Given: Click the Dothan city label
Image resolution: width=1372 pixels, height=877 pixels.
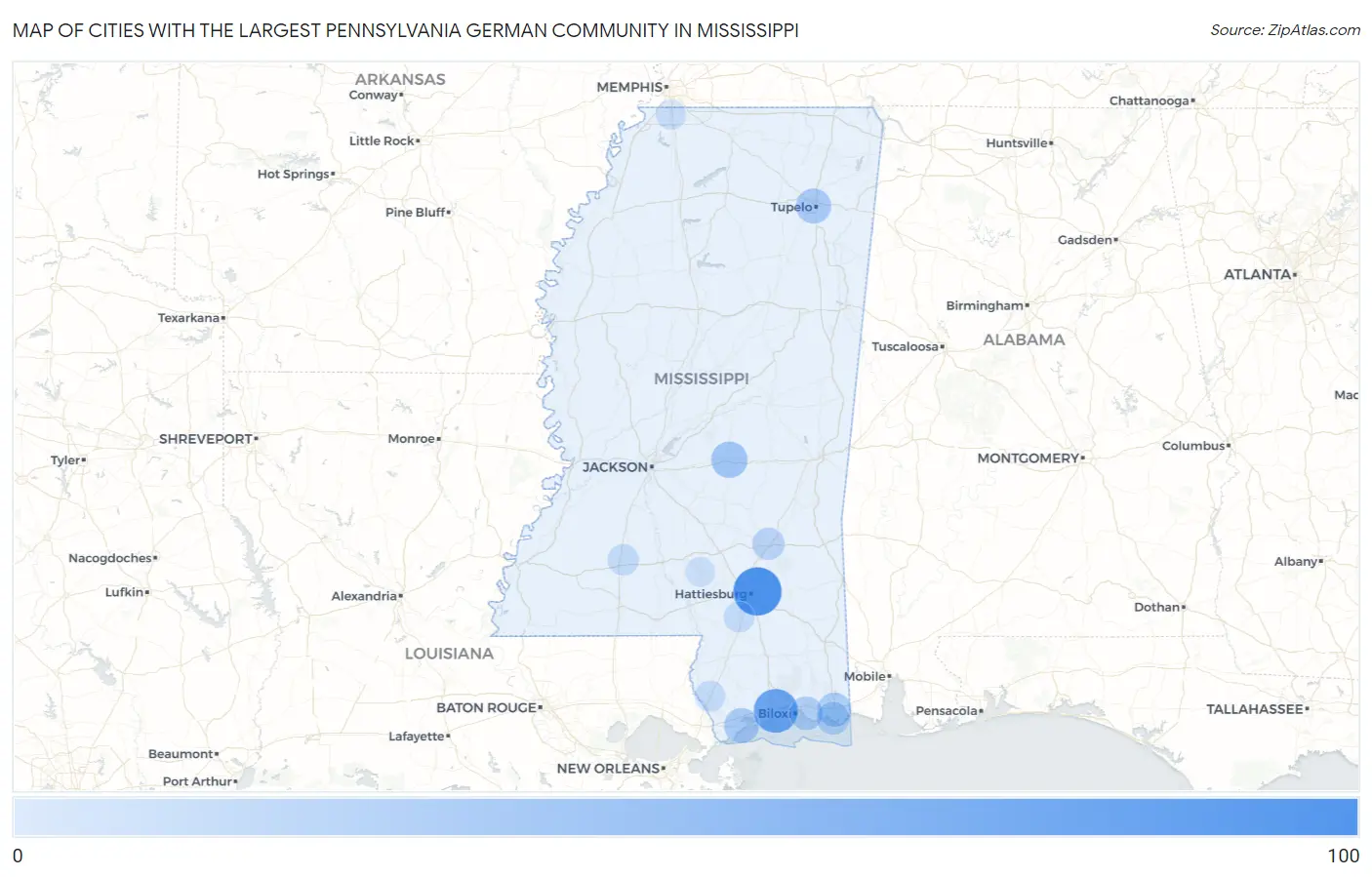Looking at the screenshot, I should pos(1157,607).
